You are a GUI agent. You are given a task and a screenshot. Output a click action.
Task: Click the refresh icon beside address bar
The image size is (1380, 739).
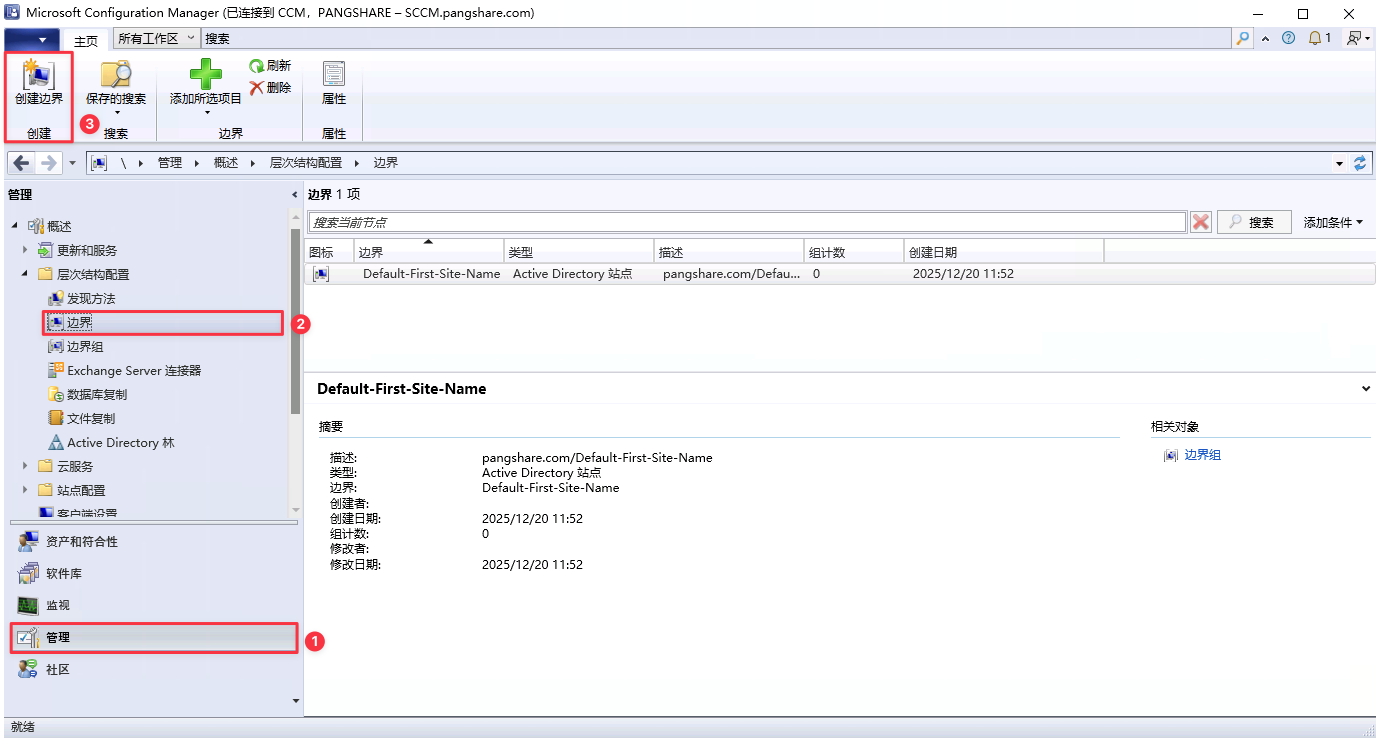[1360, 163]
